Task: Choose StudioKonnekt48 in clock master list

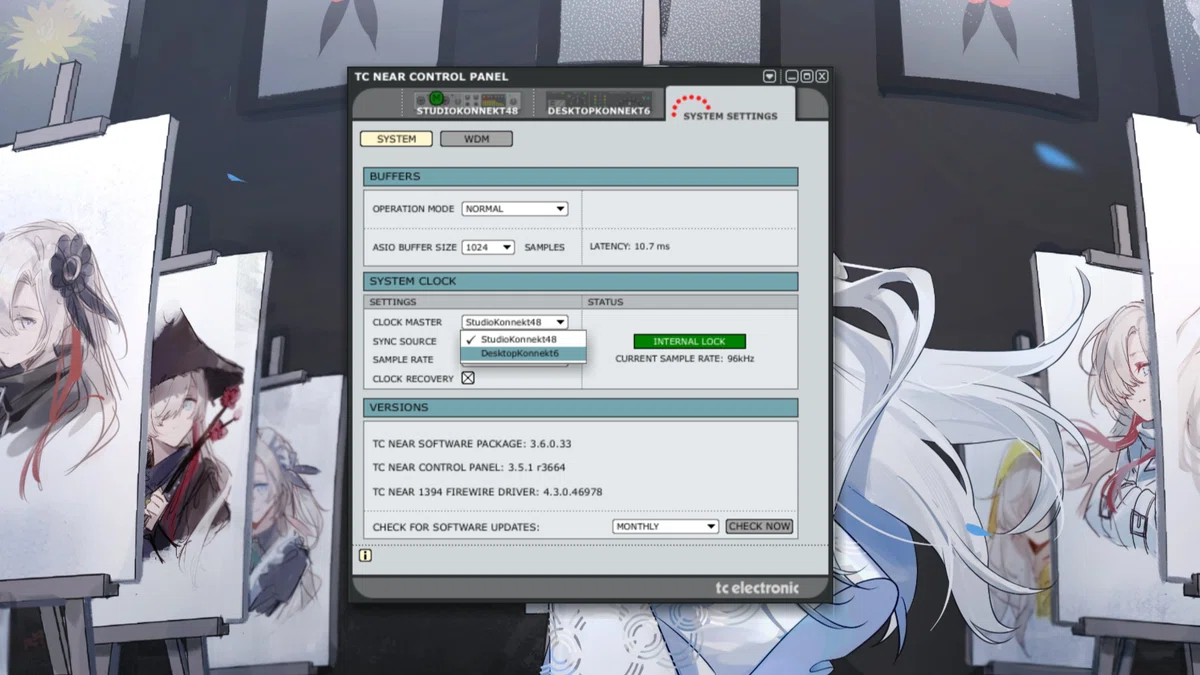Action: pos(523,339)
